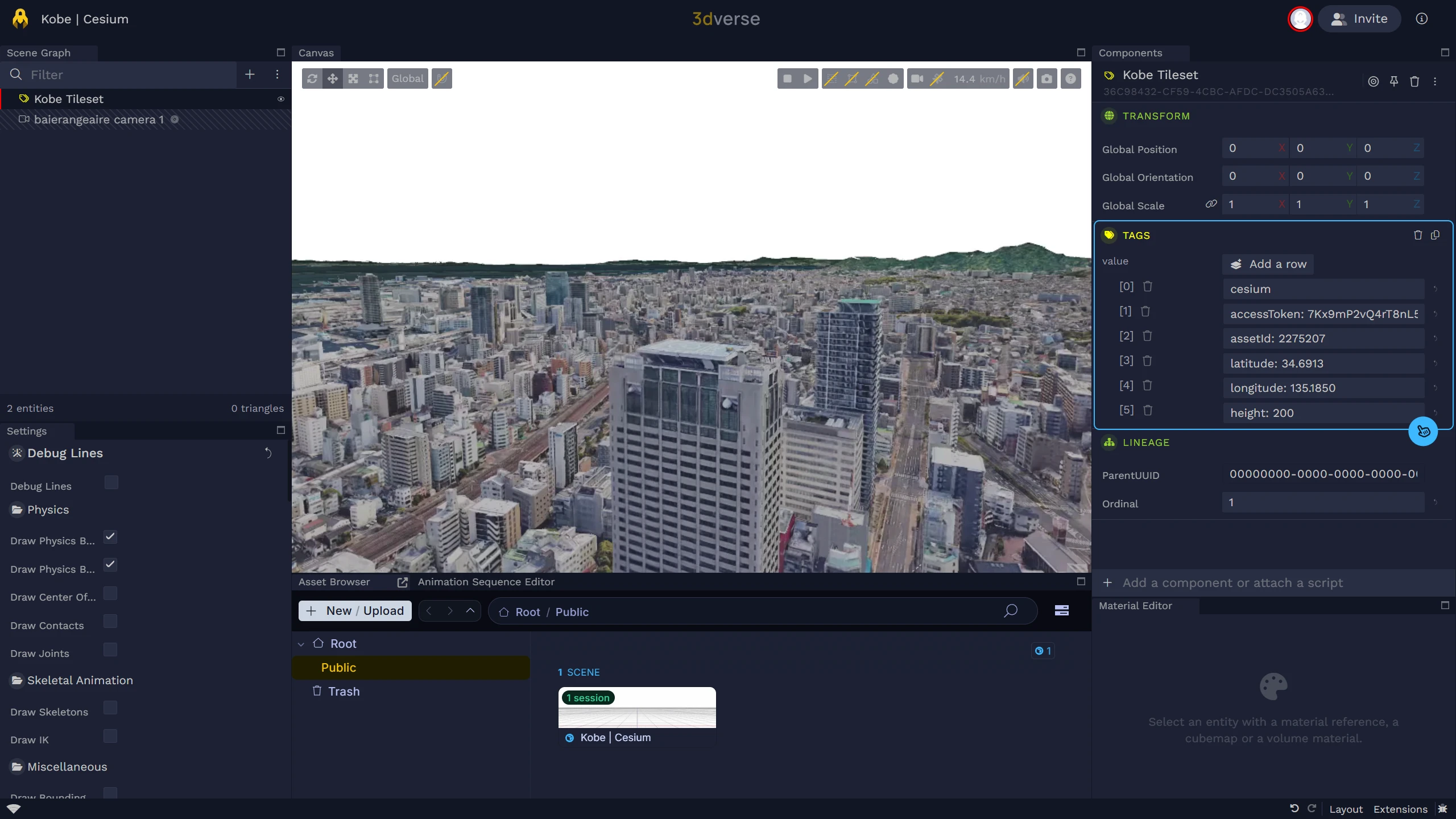The height and width of the screenshot is (819, 1456).
Task: Delete tag row [0] cesium
Action: point(1148,286)
